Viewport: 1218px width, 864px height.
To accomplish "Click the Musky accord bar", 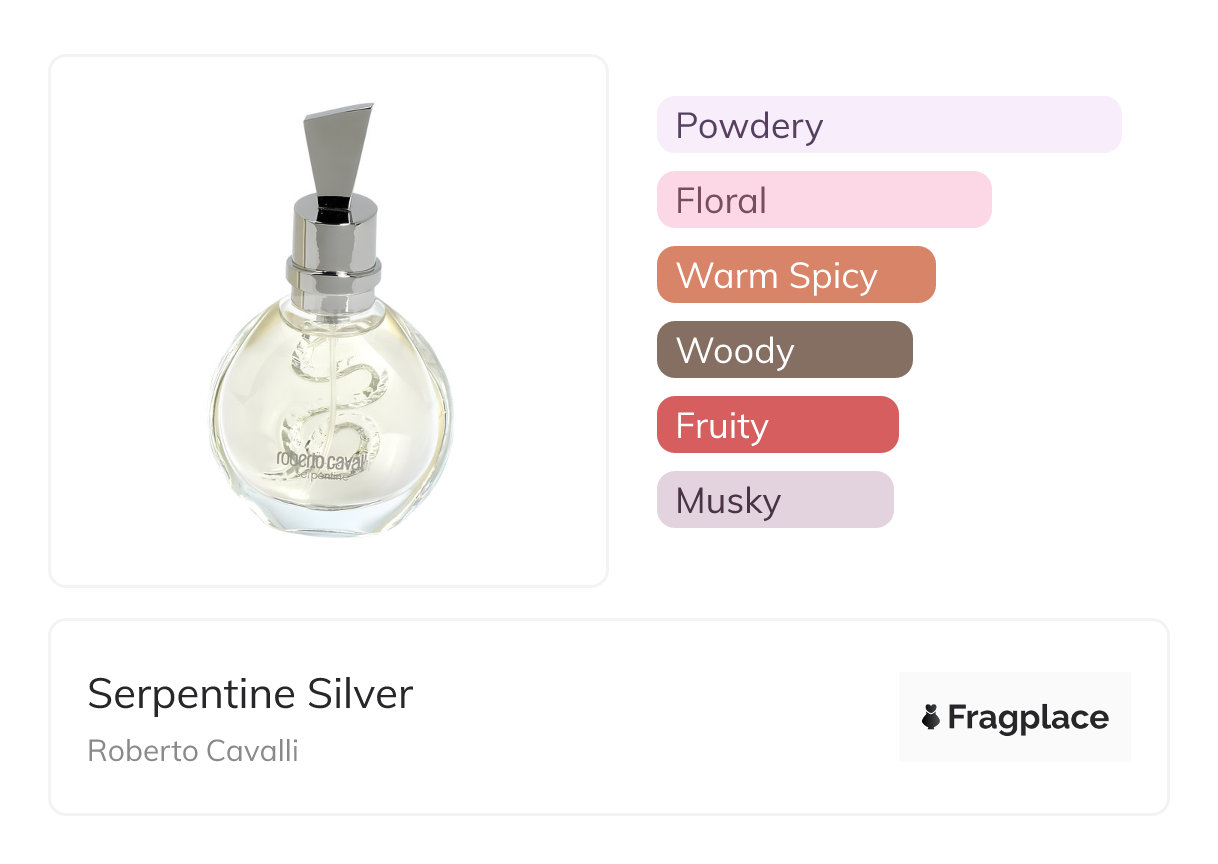I will coord(774,500).
